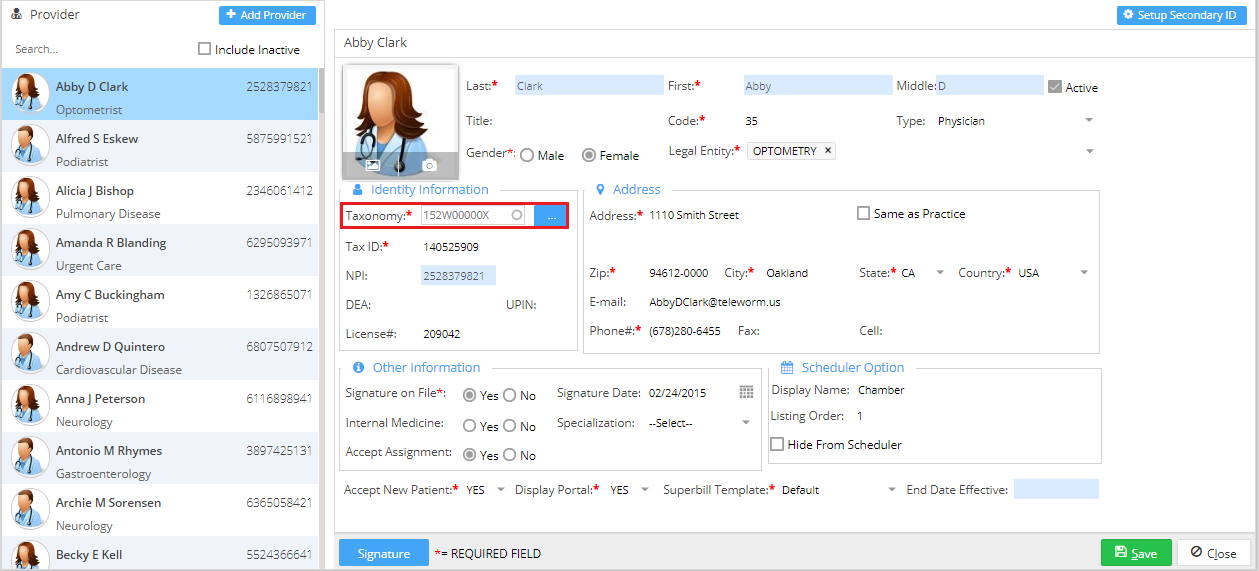Open the Signature Date calendar picker
The width and height of the screenshot is (1259, 571).
tap(746, 393)
